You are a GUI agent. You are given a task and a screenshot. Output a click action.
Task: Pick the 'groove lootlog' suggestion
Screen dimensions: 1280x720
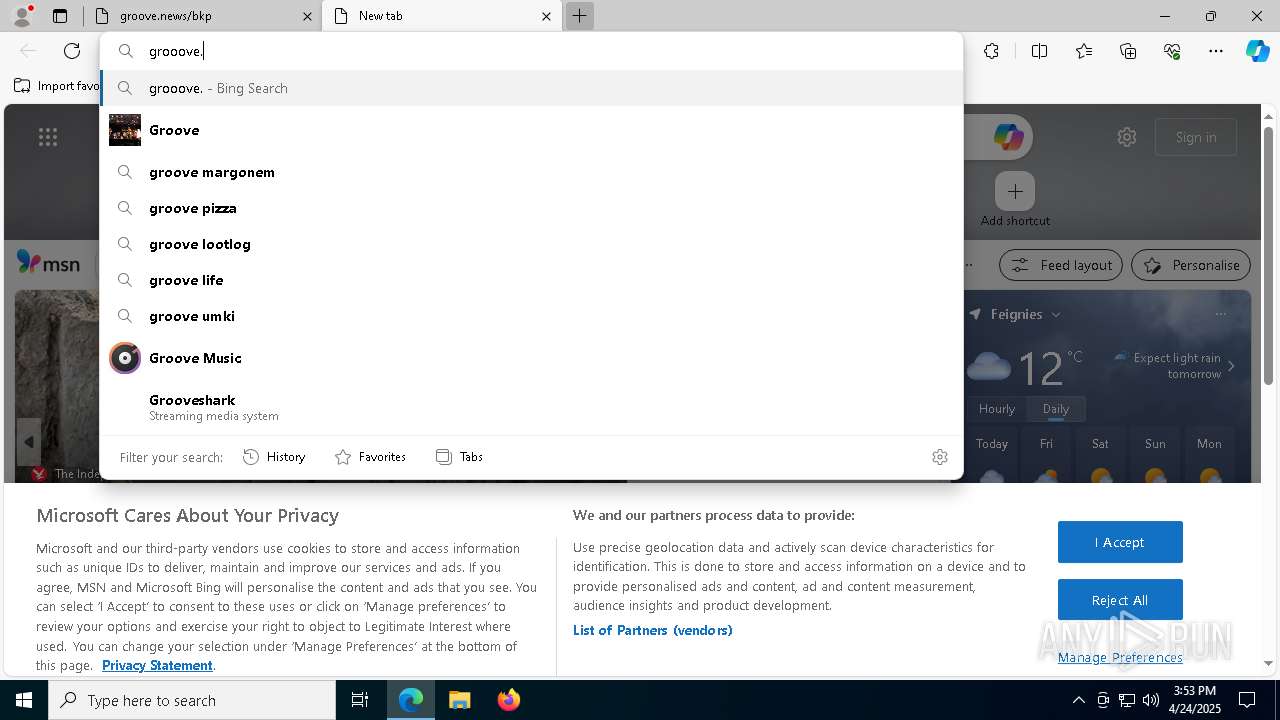(531, 244)
